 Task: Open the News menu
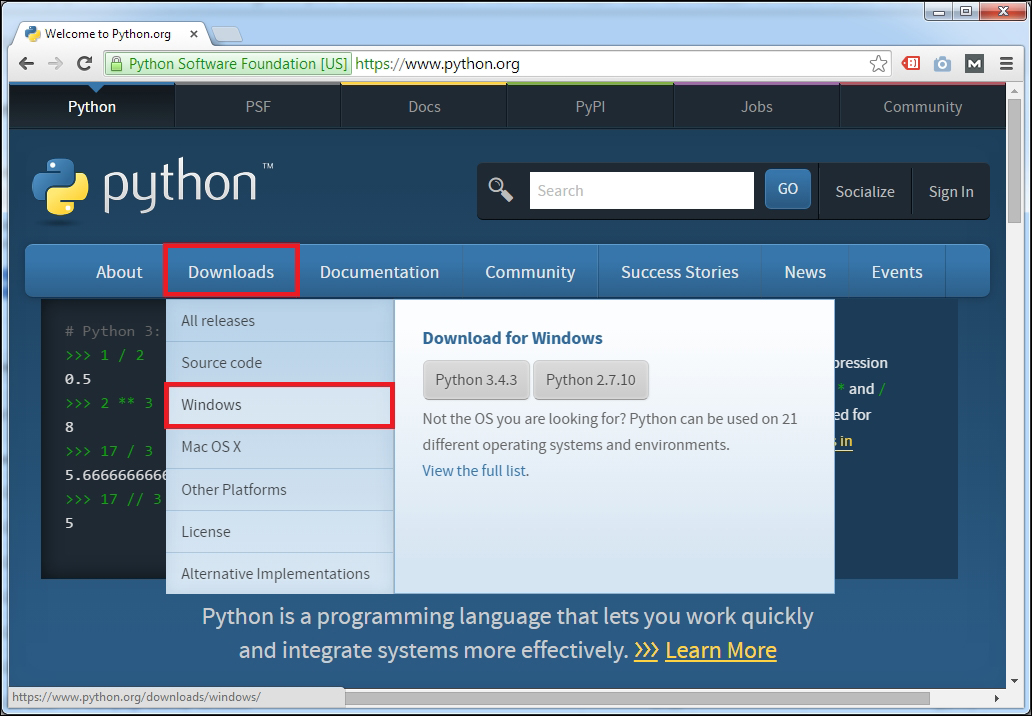805,272
